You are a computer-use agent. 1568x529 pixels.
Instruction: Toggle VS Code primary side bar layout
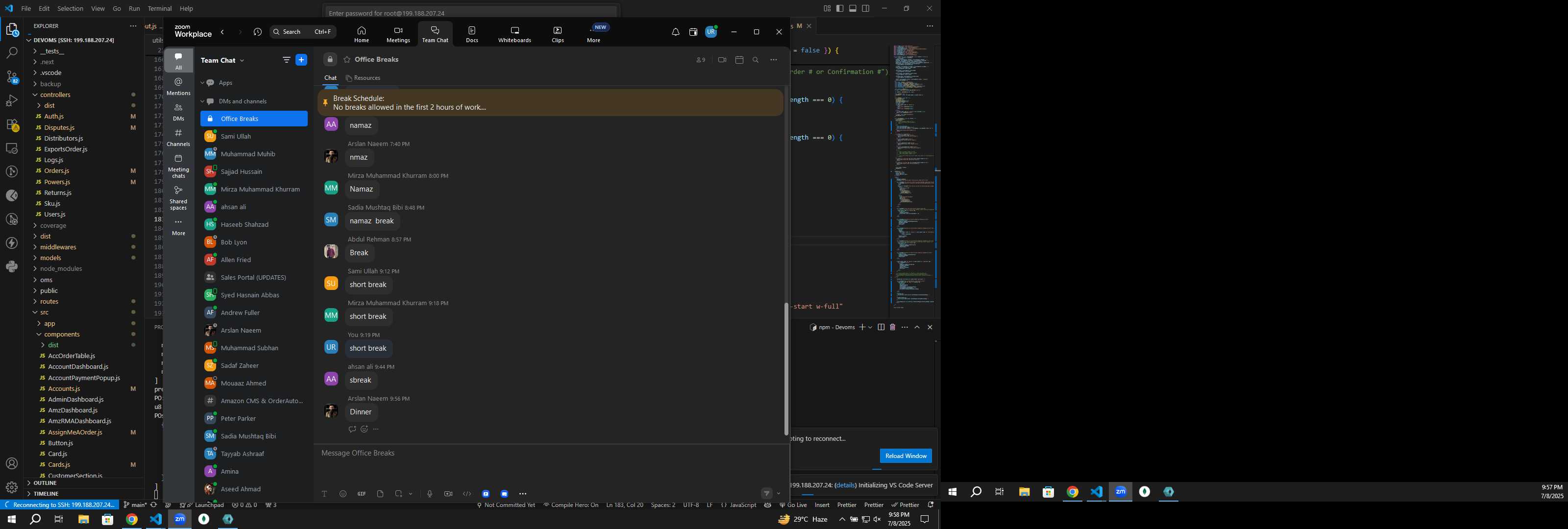[x=840, y=8]
